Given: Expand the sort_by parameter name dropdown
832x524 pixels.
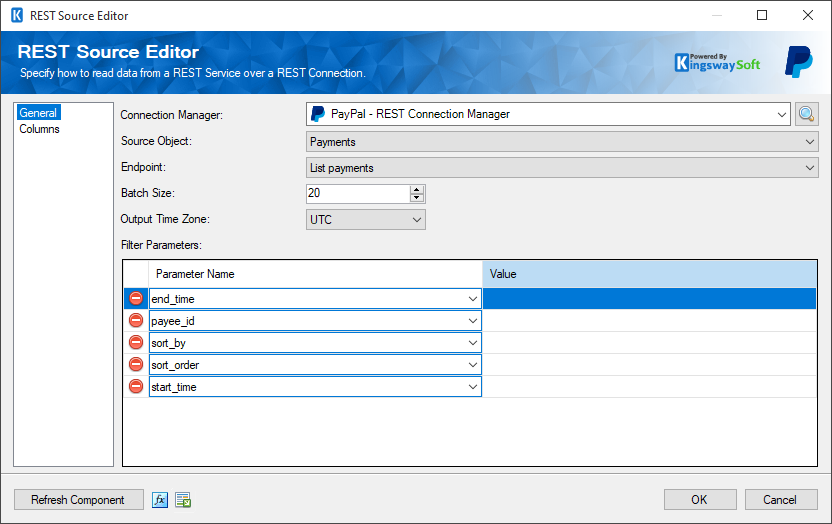Looking at the screenshot, I should coord(472,343).
